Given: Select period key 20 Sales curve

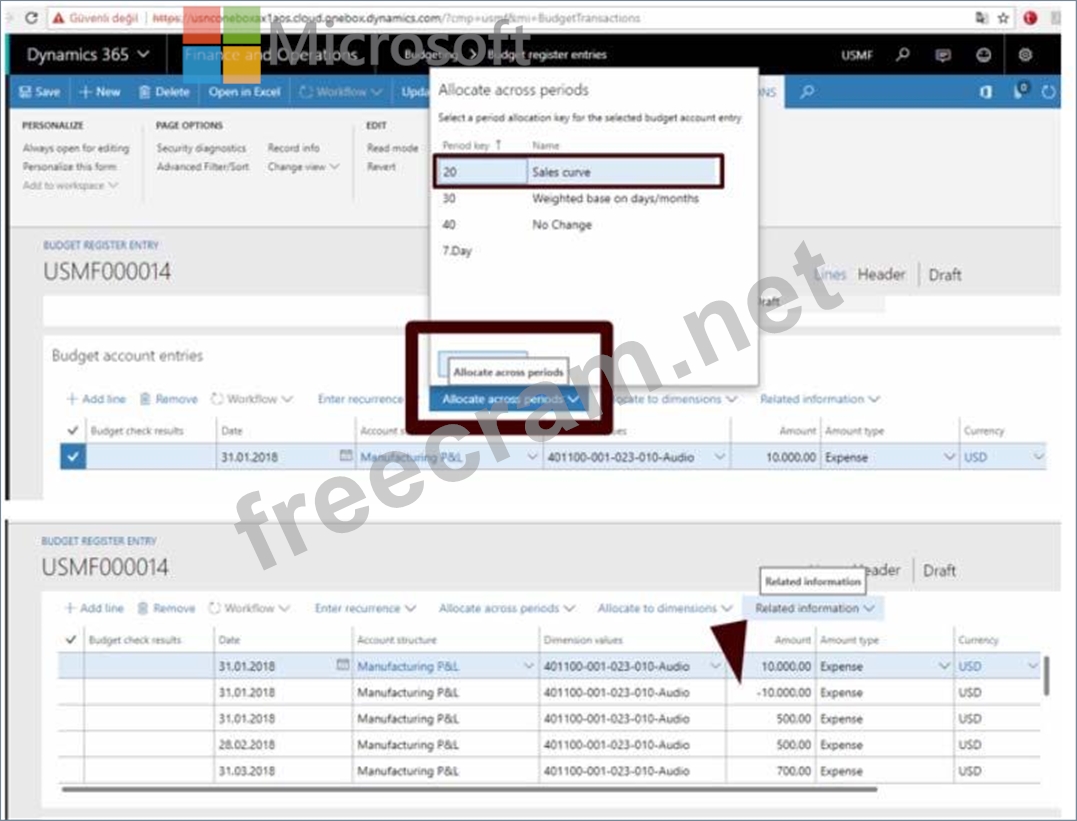Looking at the screenshot, I should point(578,172).
